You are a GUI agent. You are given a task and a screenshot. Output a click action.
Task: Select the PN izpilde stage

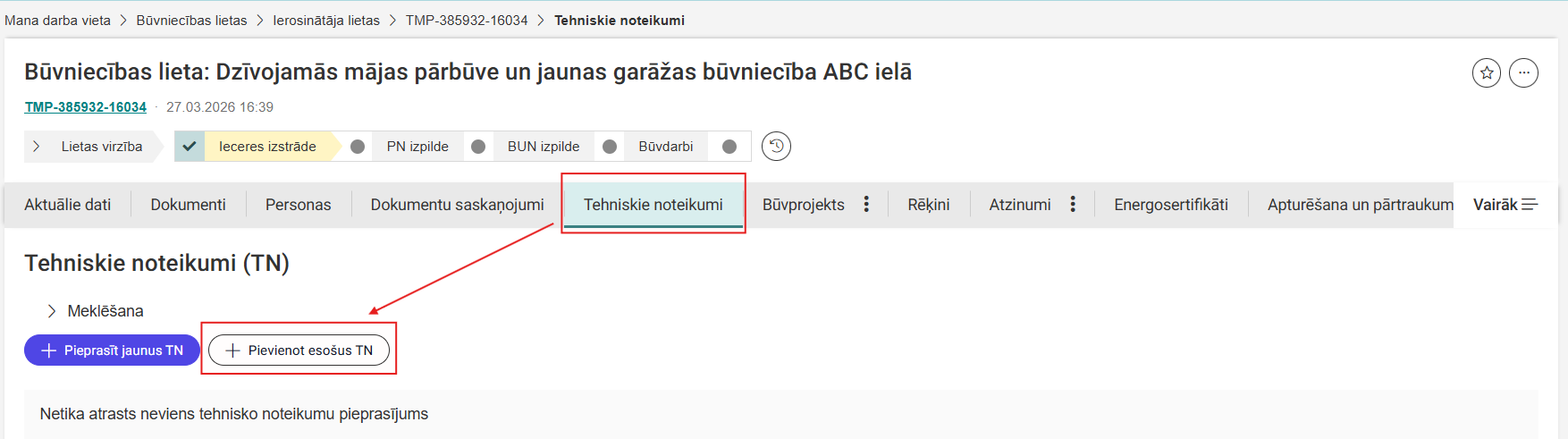tap(417, 147)
